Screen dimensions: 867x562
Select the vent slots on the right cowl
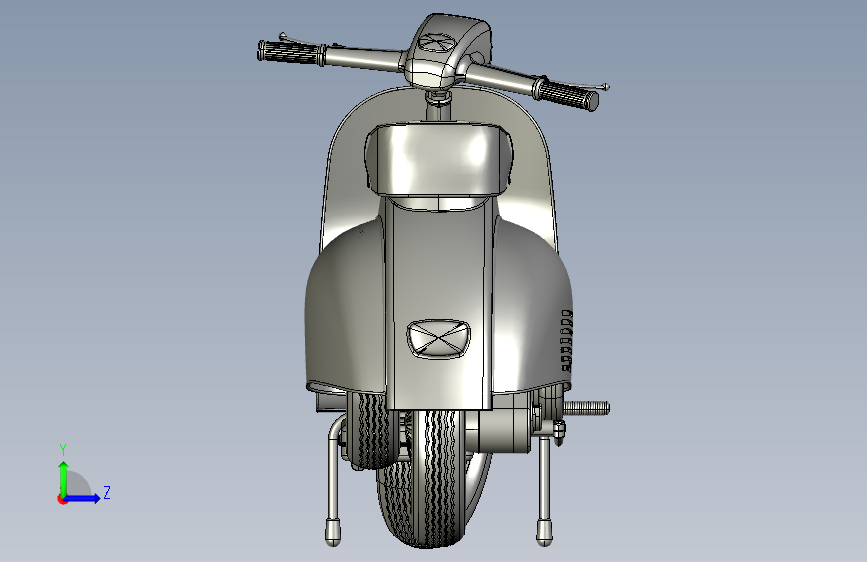566,341
